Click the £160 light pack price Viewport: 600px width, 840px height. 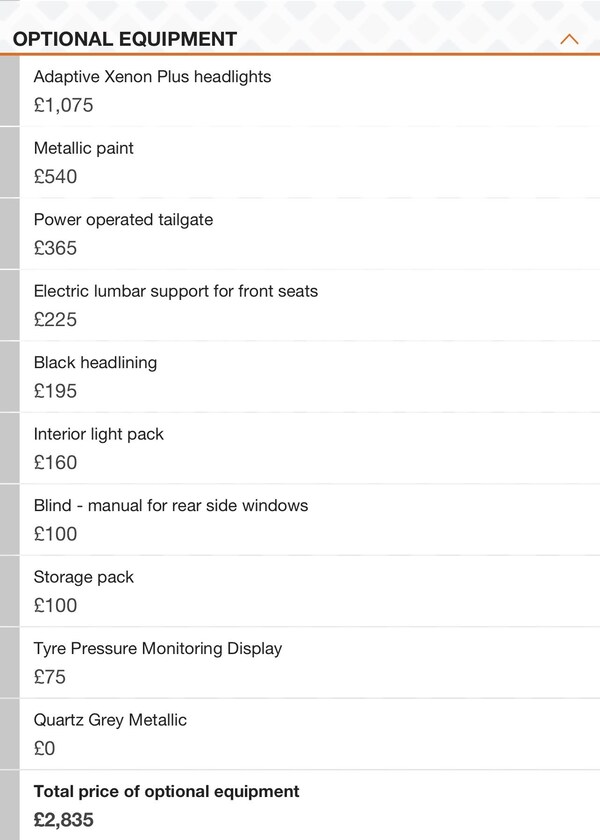pyautogui.click(x=55, y=463)
